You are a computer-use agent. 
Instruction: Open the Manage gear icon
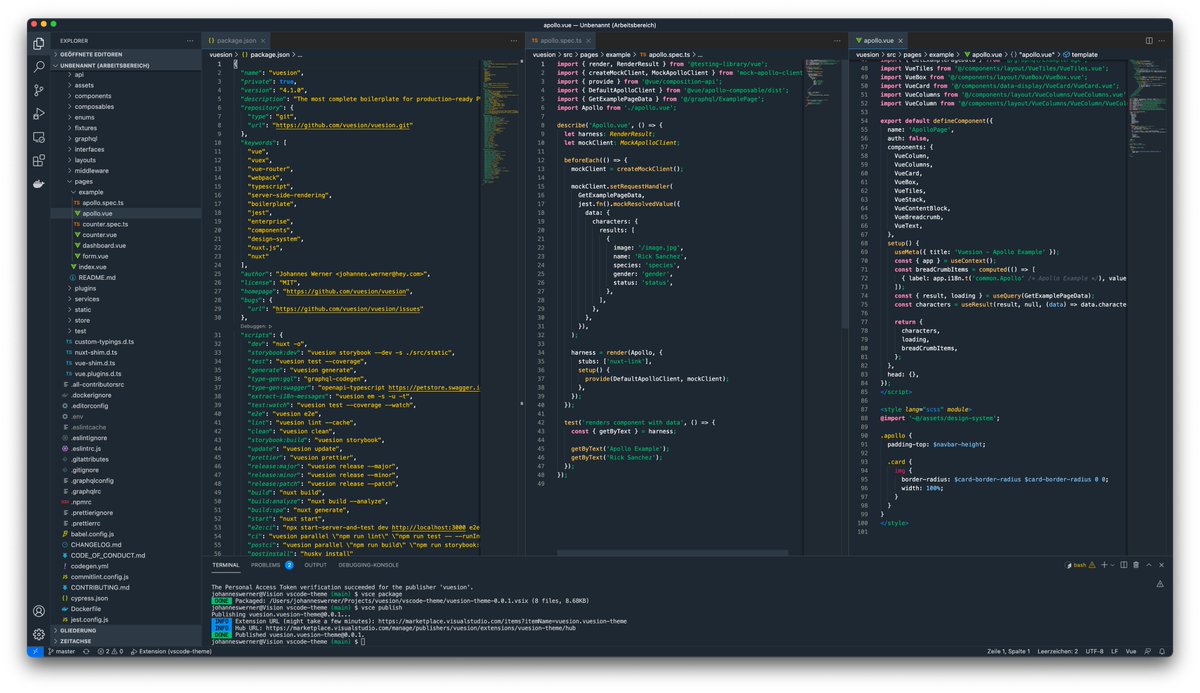[39, 634]
